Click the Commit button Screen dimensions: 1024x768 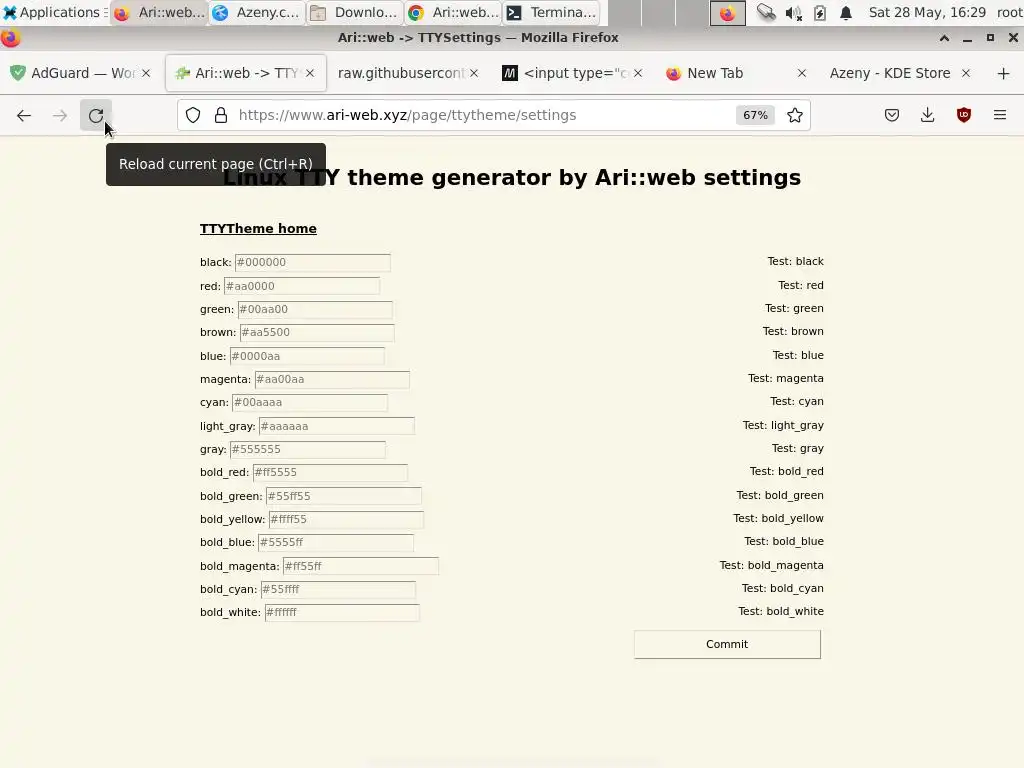pyautogui.click(x=727, y=645)
